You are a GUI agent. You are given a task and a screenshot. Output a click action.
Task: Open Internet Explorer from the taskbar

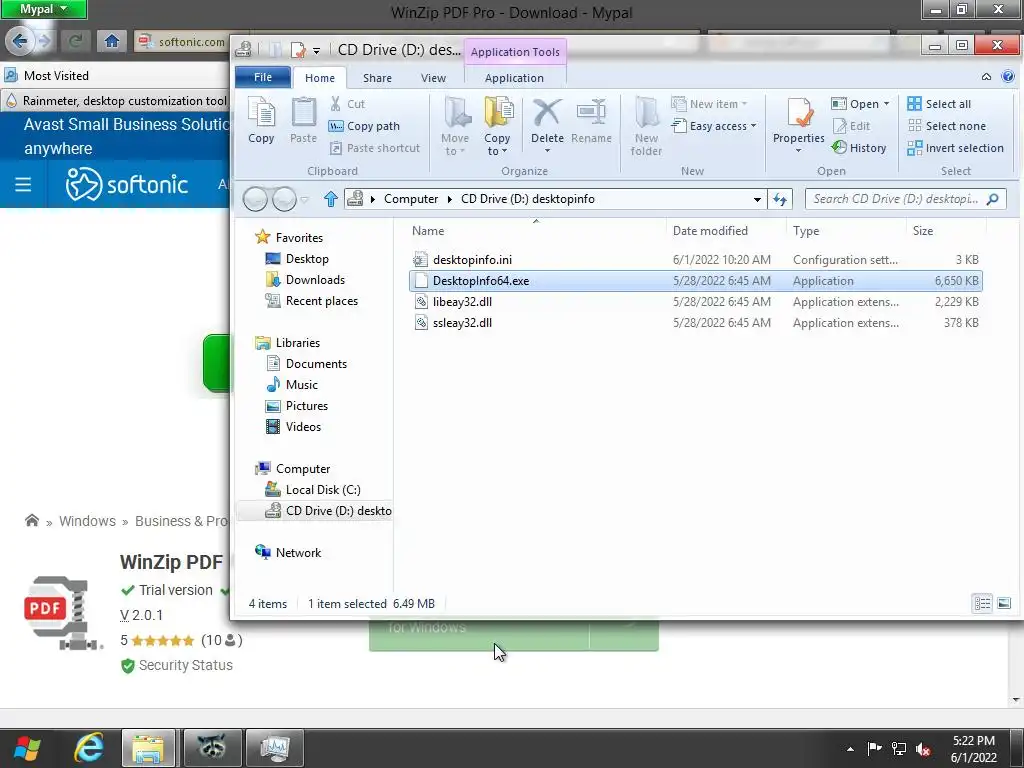[88, 747]
